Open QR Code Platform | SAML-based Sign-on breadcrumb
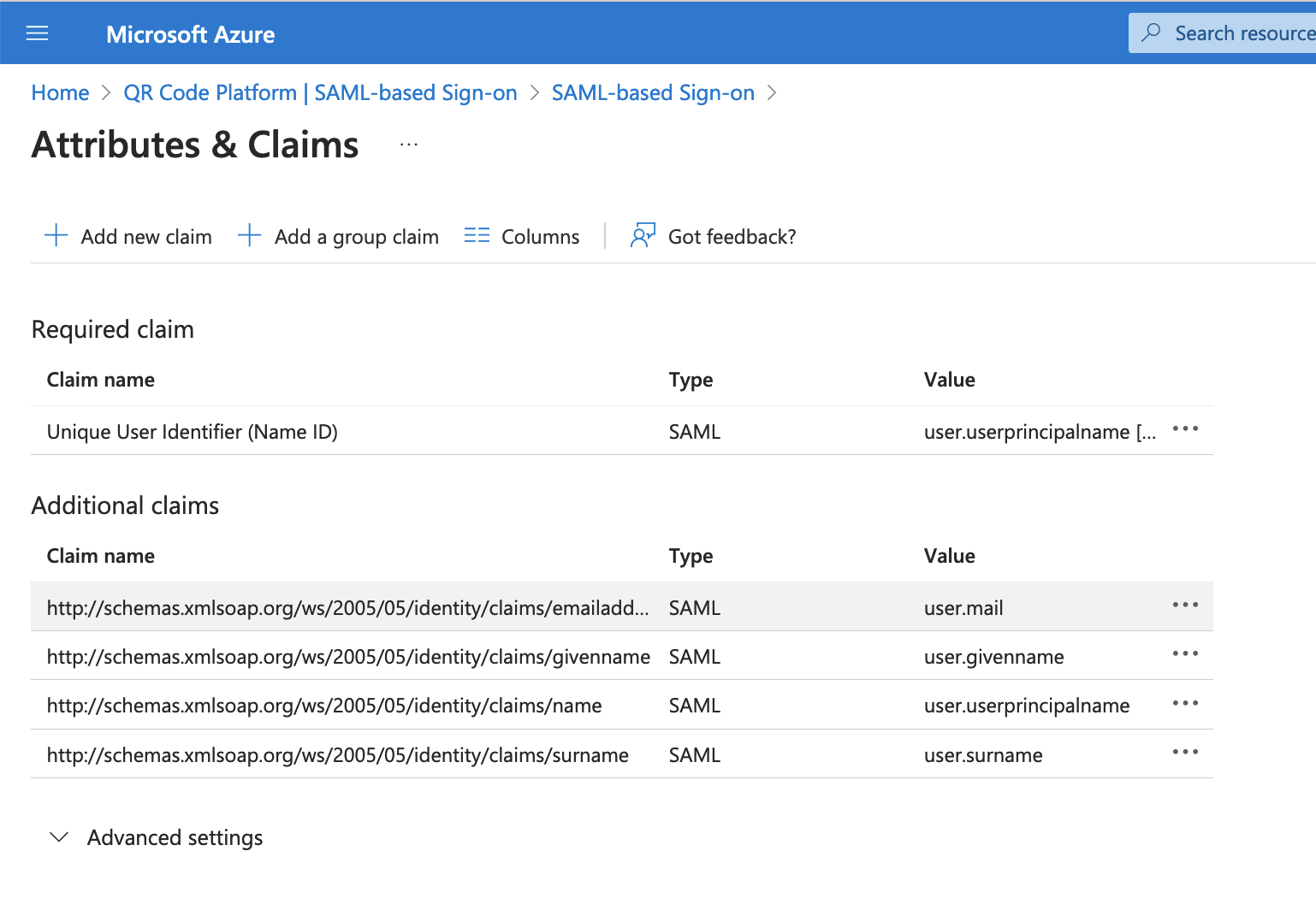The width and height of the screenshot is (1316, 910). click(x=320, y=92)
